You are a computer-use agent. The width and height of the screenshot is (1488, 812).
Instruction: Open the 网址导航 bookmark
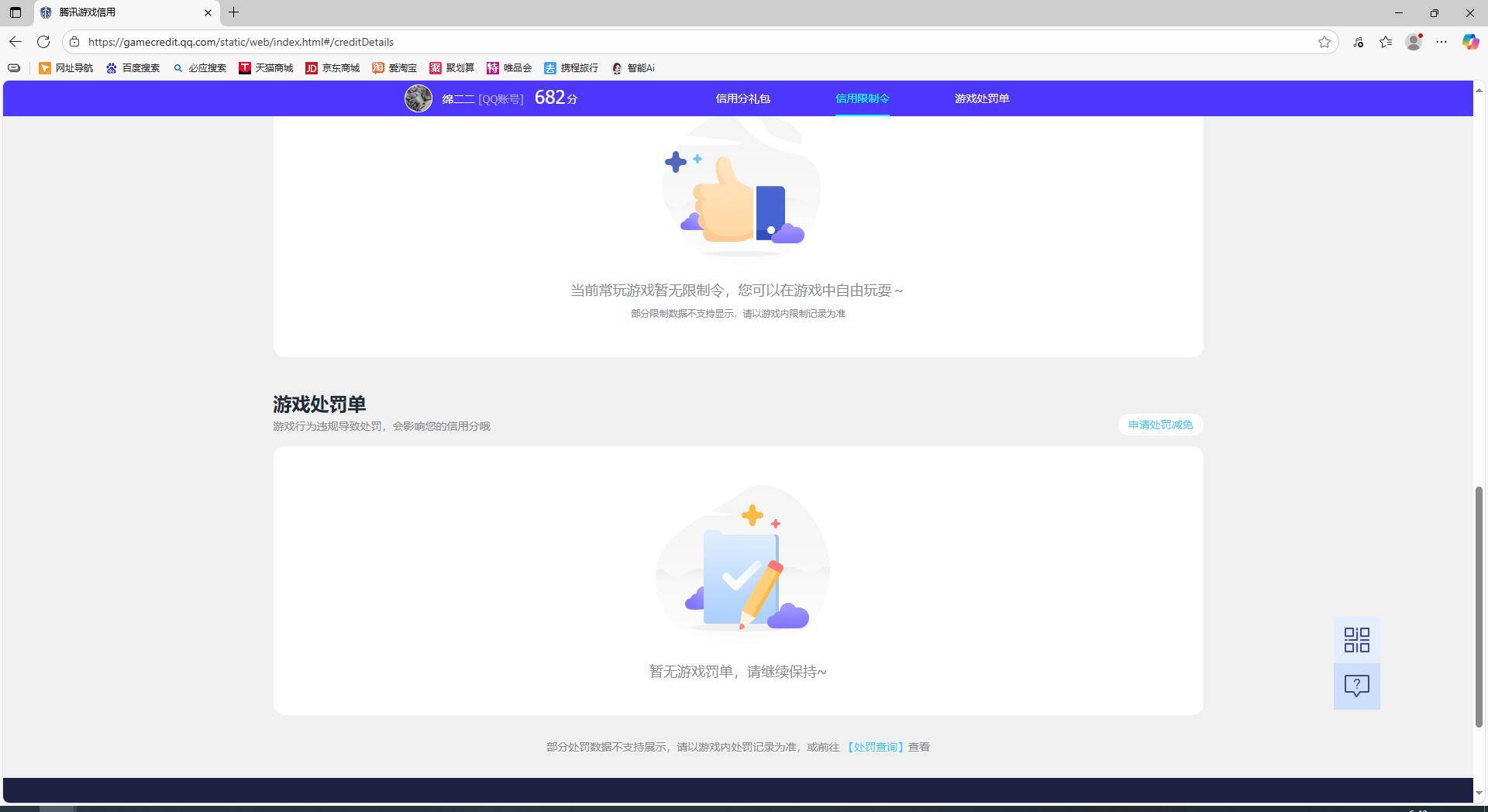[65, 68]
